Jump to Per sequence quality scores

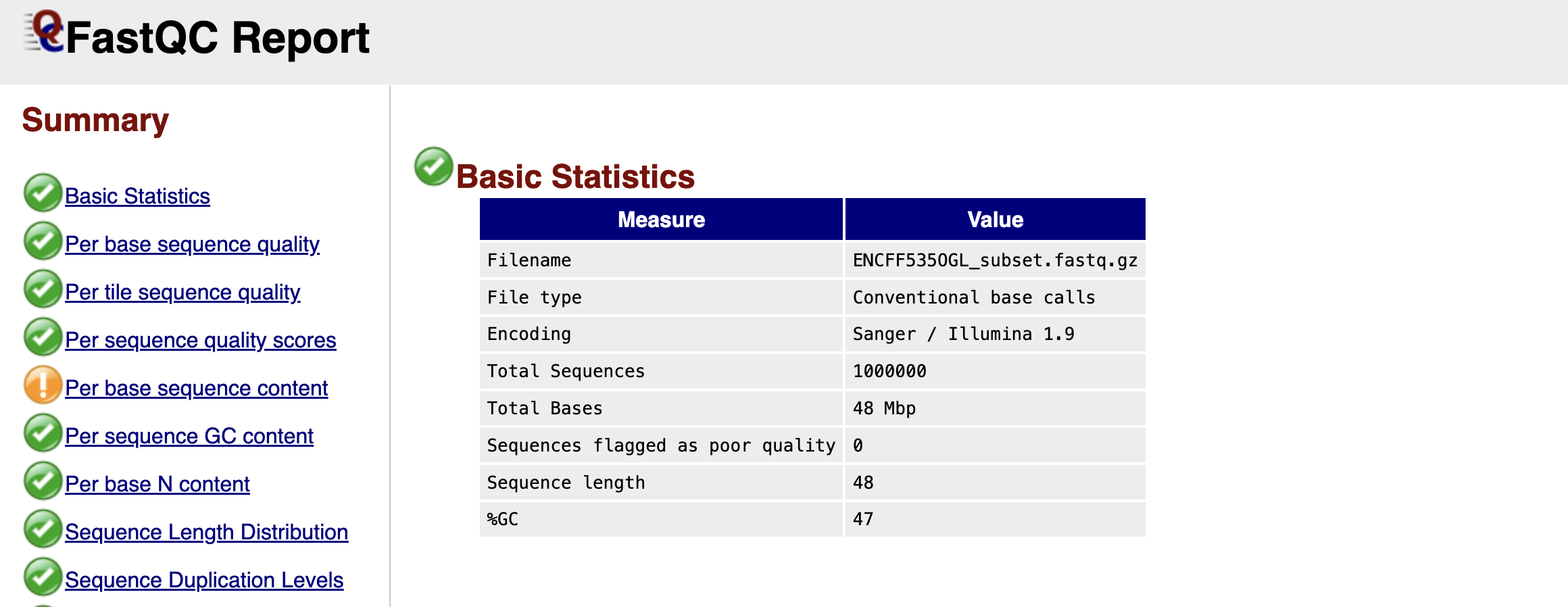pyautogui.click(x=201, y=340)
